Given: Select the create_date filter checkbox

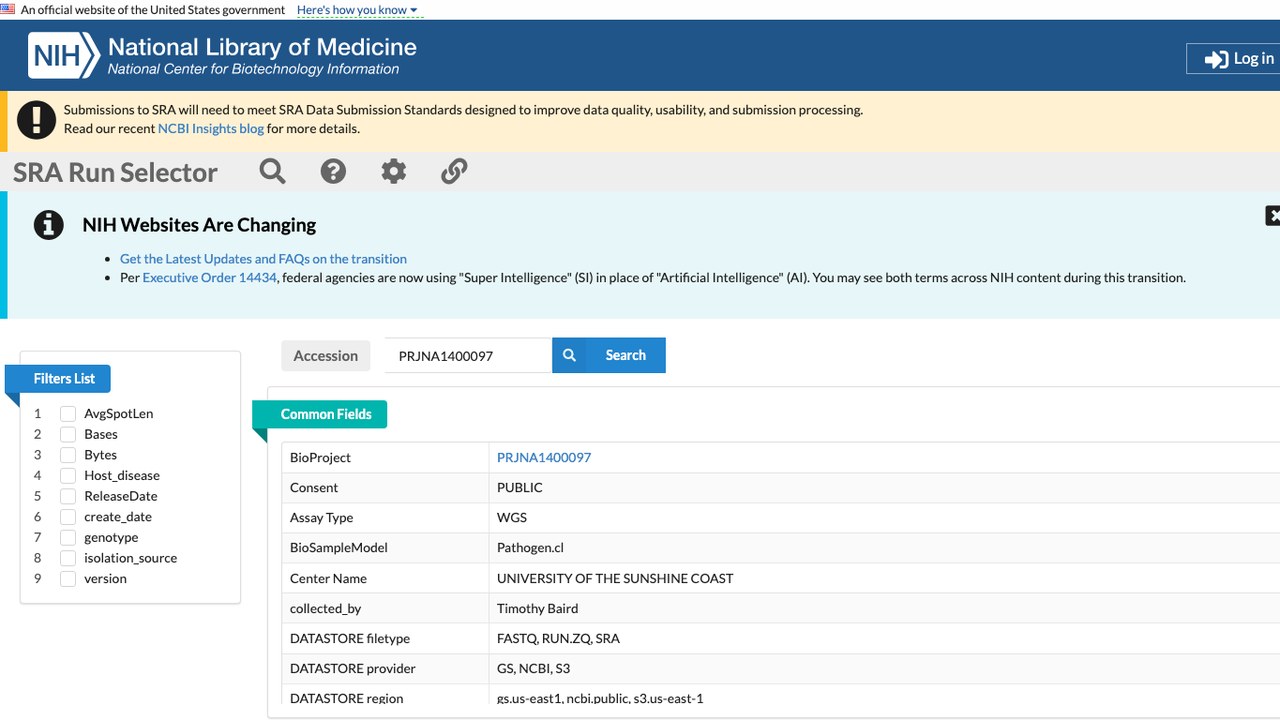Looking at the screenshot, I should [x=68, y=517].
